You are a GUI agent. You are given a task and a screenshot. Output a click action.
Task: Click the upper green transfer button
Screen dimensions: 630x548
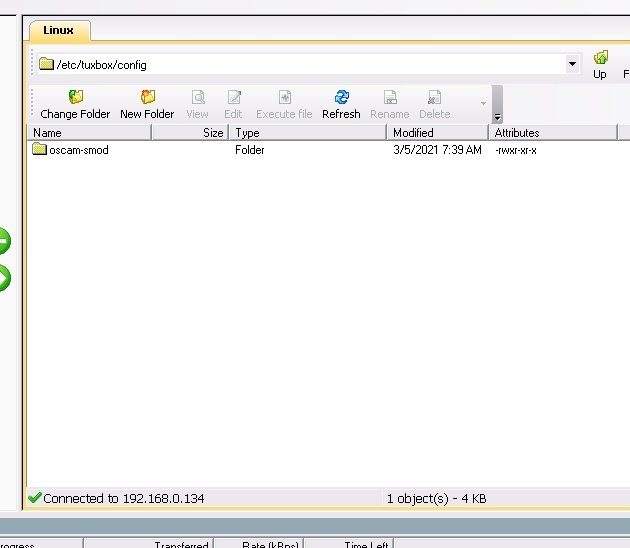point(3,241)
